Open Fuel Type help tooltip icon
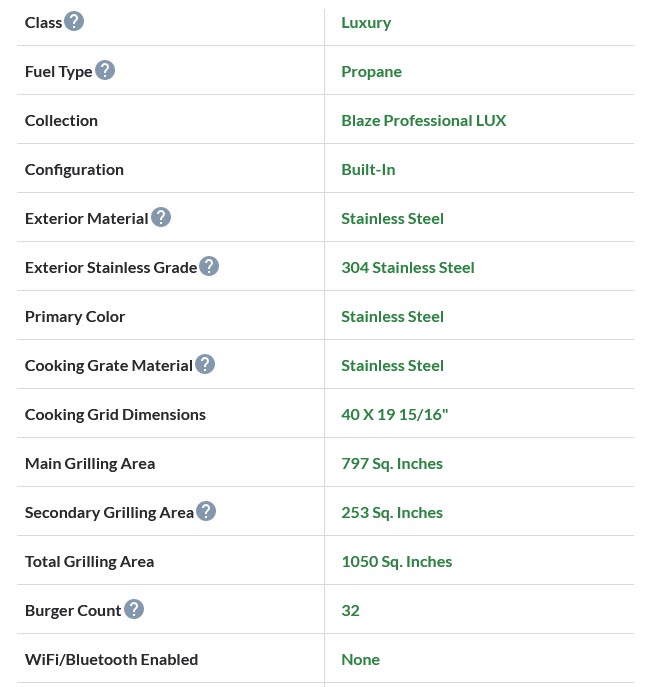This screenshot has width=651, height=687. (105, 70)
